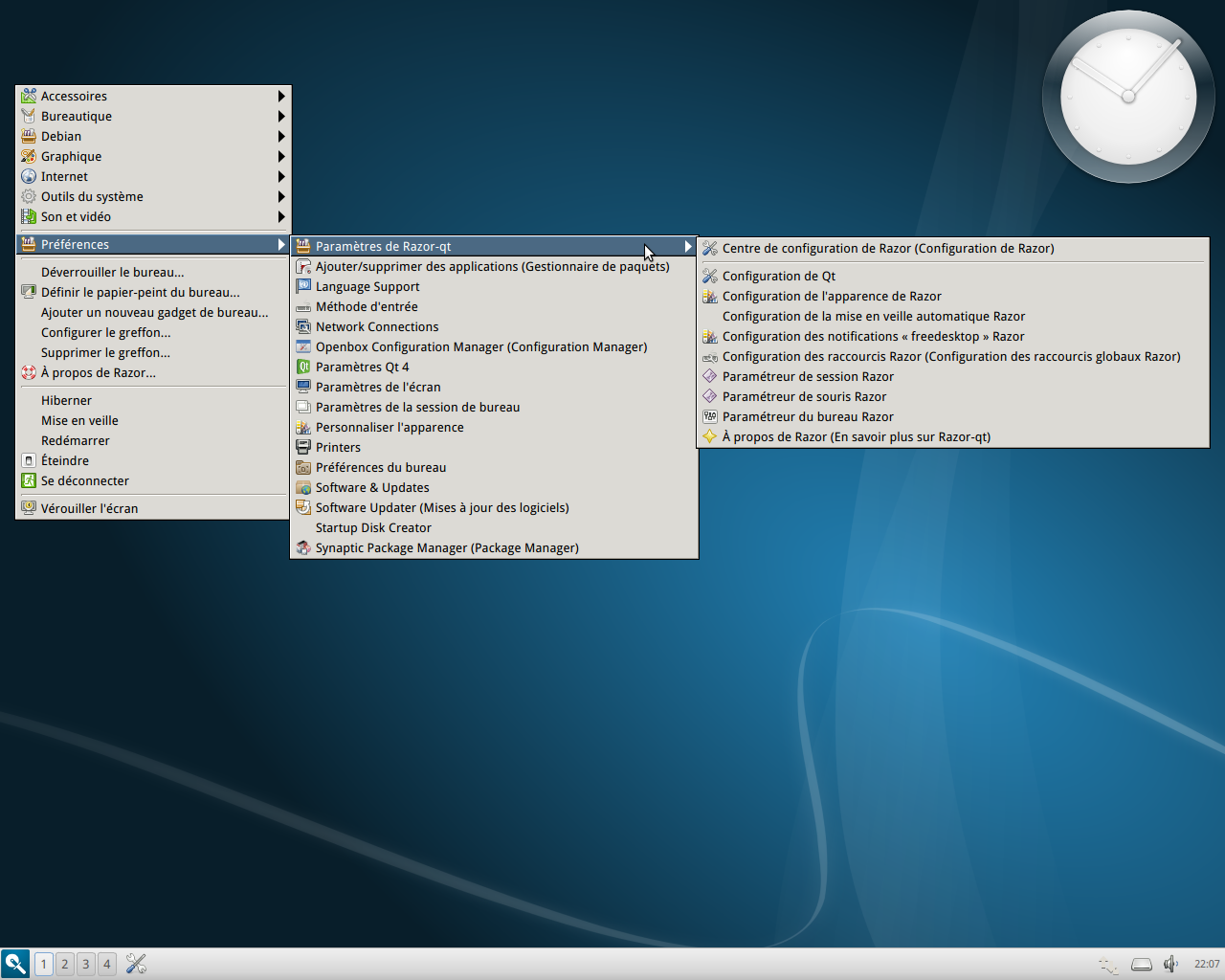The height and width of the screenshot is (980, 1225).
Task: Open Configuration des notifications freedesktop Razor
Action: point(953,336)
